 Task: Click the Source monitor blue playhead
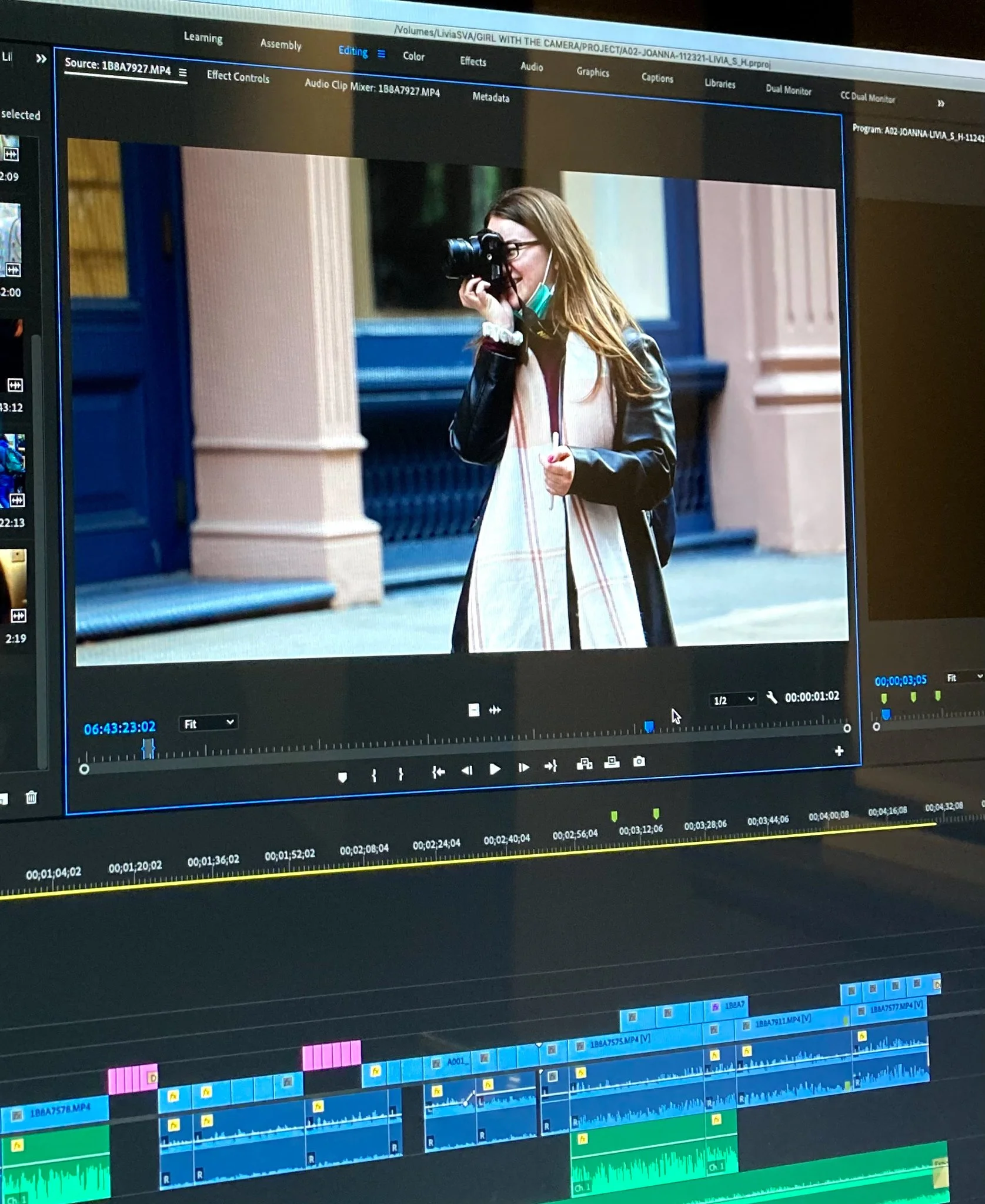[x=649, y=727]
